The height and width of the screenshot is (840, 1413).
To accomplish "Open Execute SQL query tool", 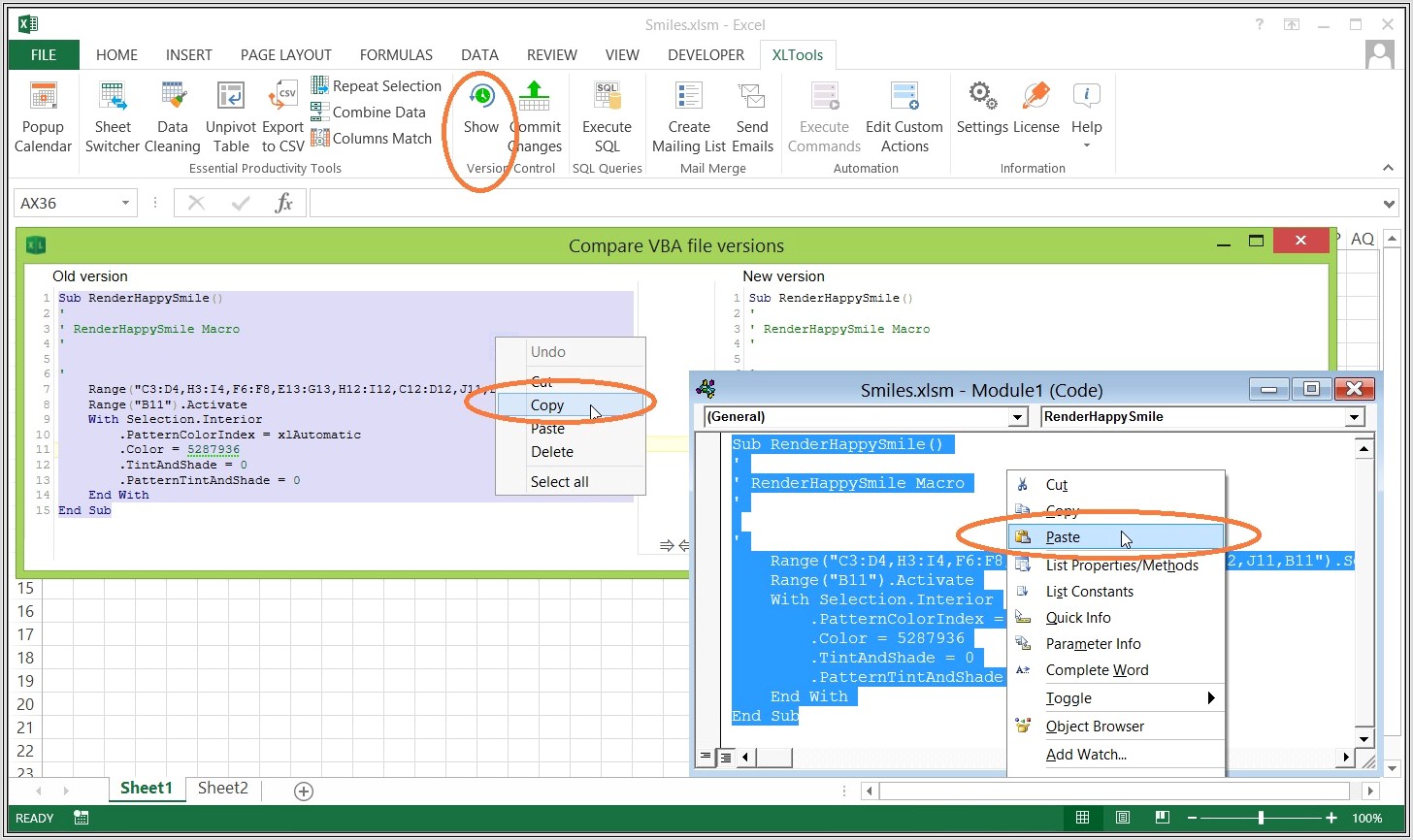I will (607, 117).
